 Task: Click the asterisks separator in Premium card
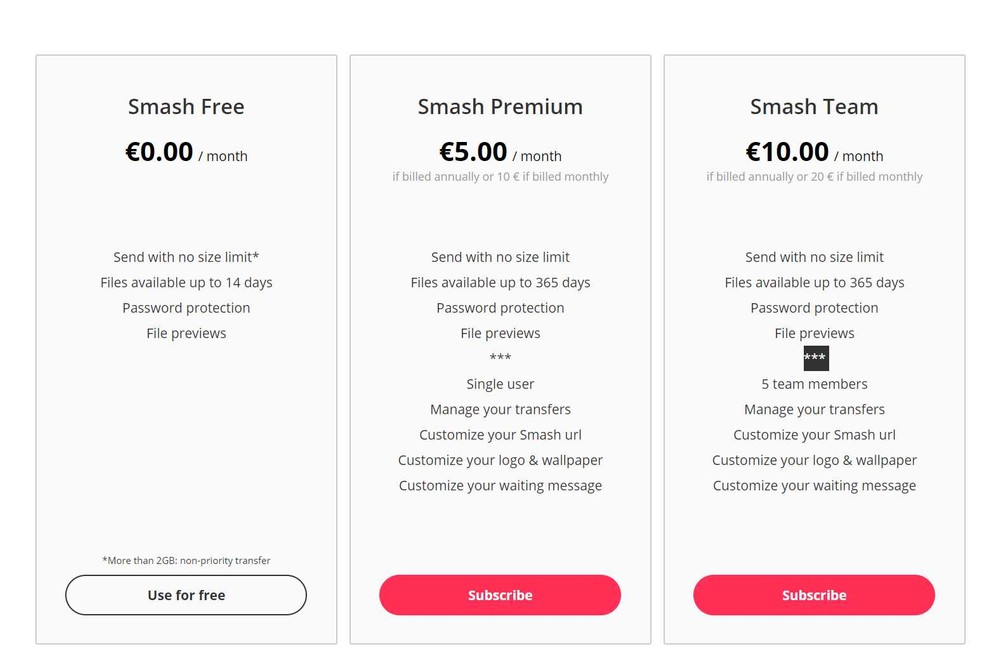(x=500, y=358)
